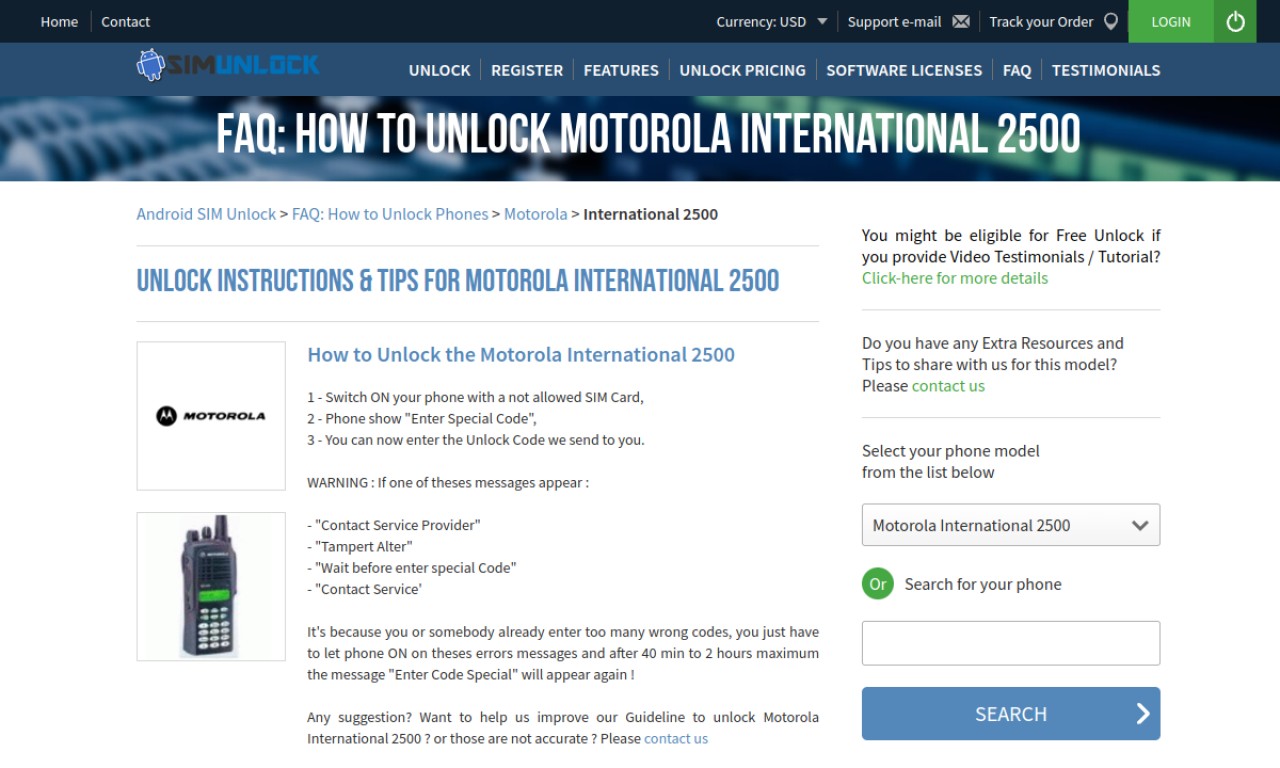
Task: Click the green Or circle badge
Action: (878, 584)
